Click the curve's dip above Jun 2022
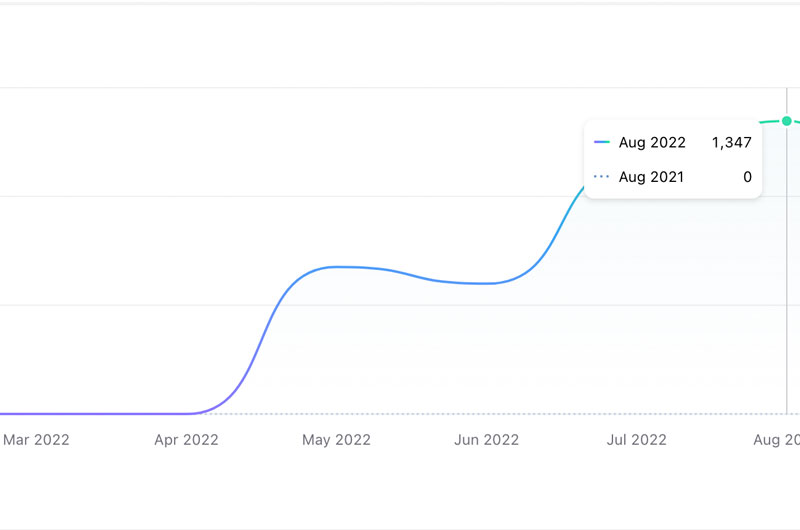 point(486,284)
